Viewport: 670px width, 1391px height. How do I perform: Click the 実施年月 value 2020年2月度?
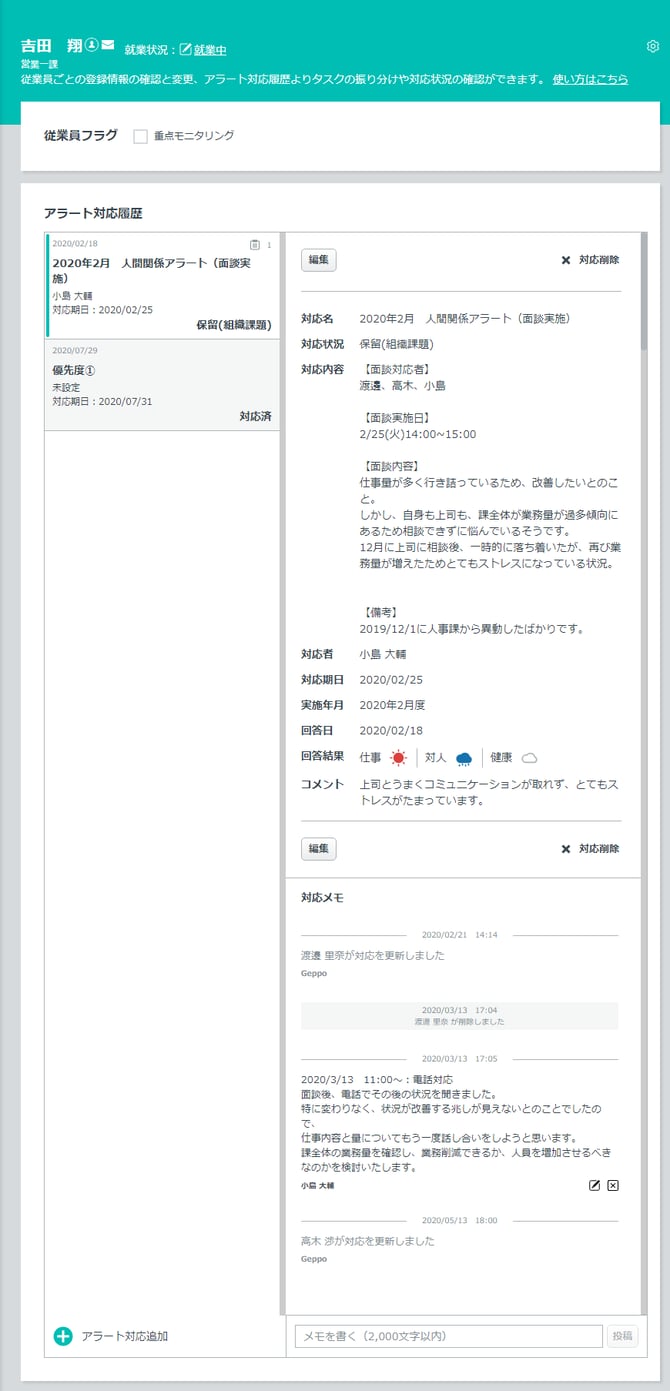click(391, 705)
